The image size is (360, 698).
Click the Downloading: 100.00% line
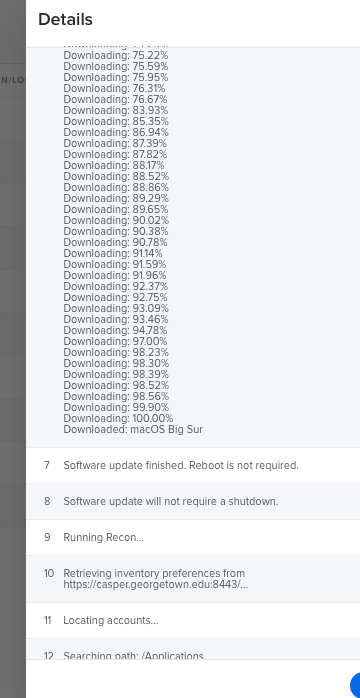coord(118,418)
